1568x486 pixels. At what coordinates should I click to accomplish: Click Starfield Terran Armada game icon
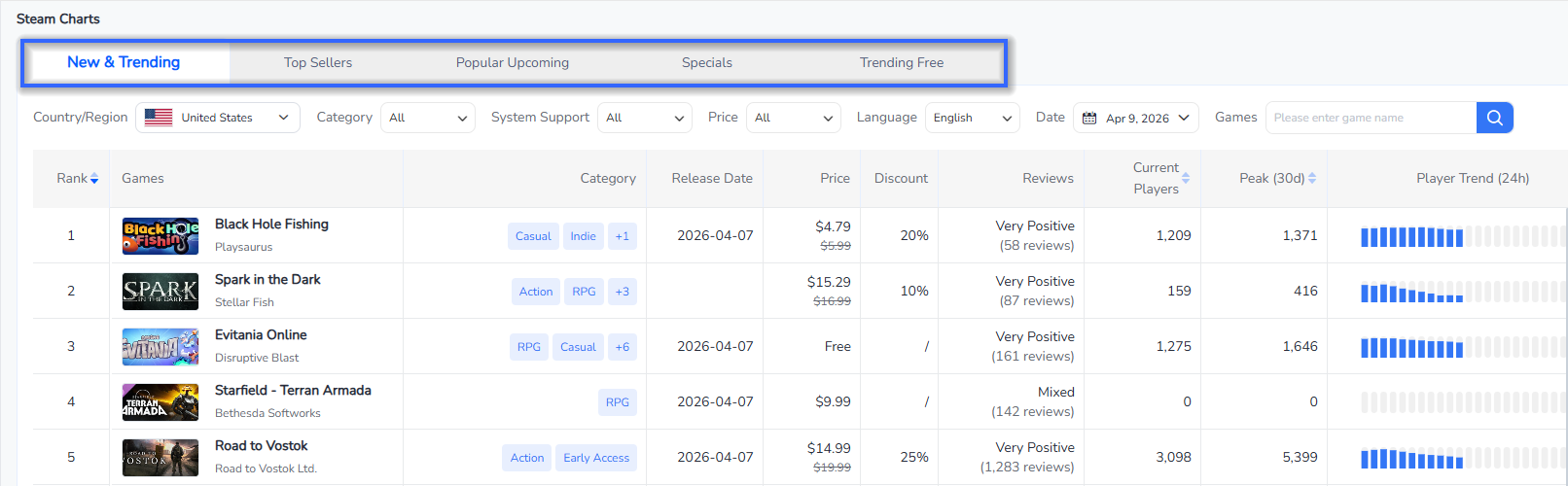click(160, 402)
